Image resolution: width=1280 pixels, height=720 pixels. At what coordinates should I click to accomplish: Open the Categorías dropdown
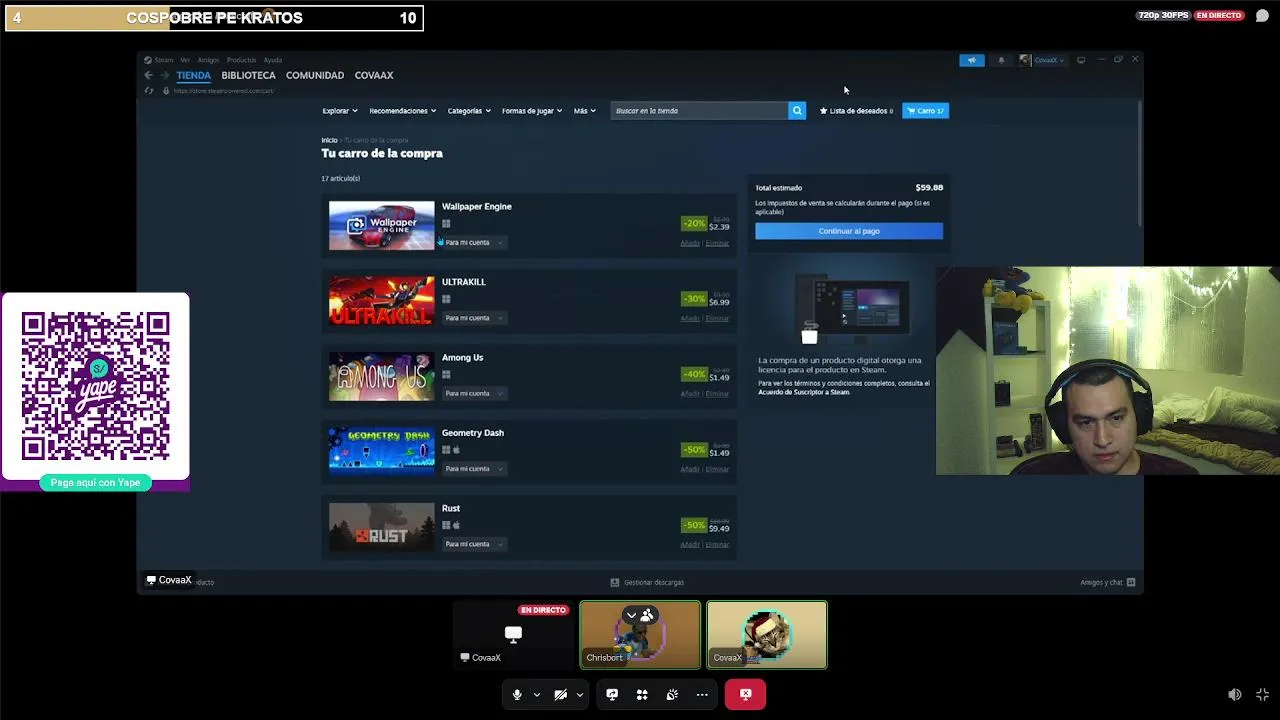pyautogui.click(x=469, y=111)
